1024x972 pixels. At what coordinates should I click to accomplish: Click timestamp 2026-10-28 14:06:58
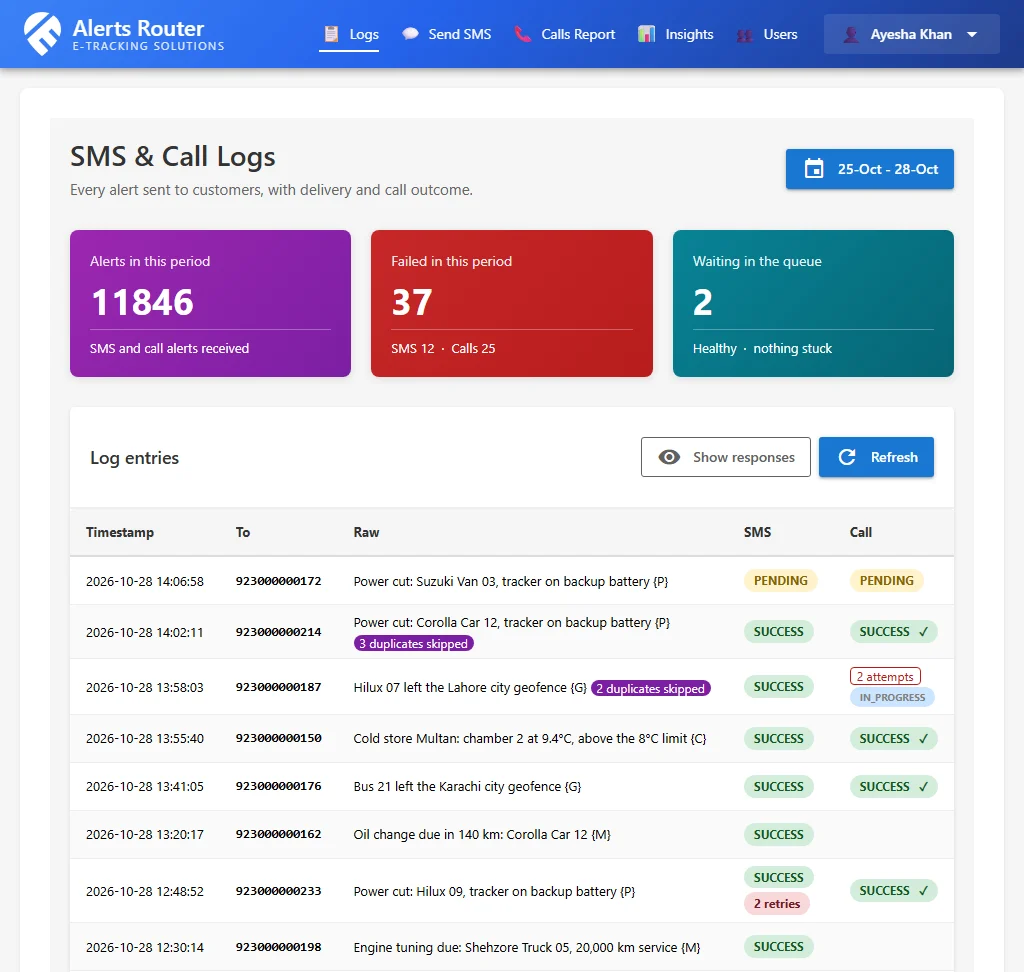click(x=145, y=581)
